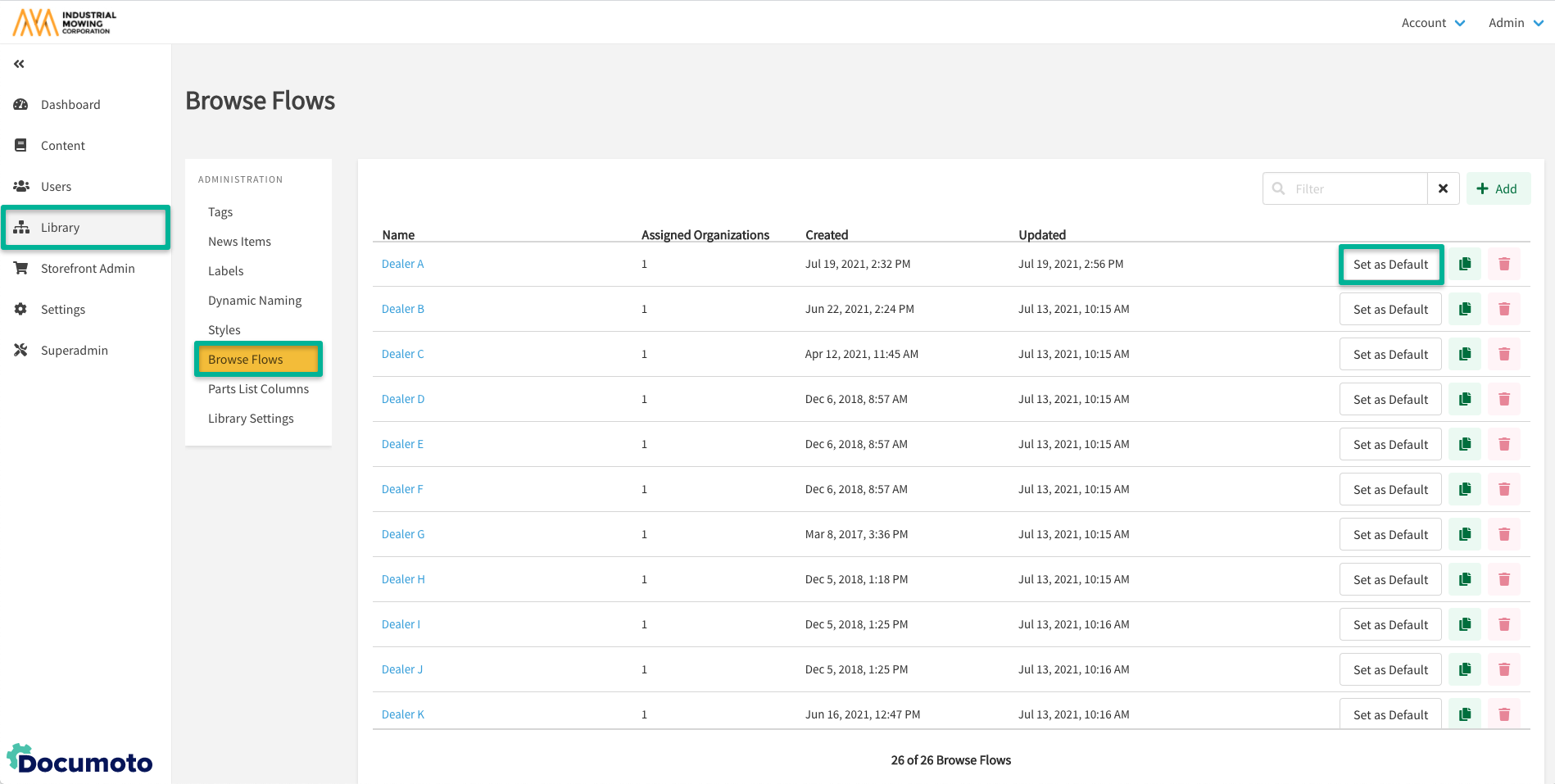Set Dealer C as Default
This screenshot has width=1555, height=784.
(x=1390, y=354)
